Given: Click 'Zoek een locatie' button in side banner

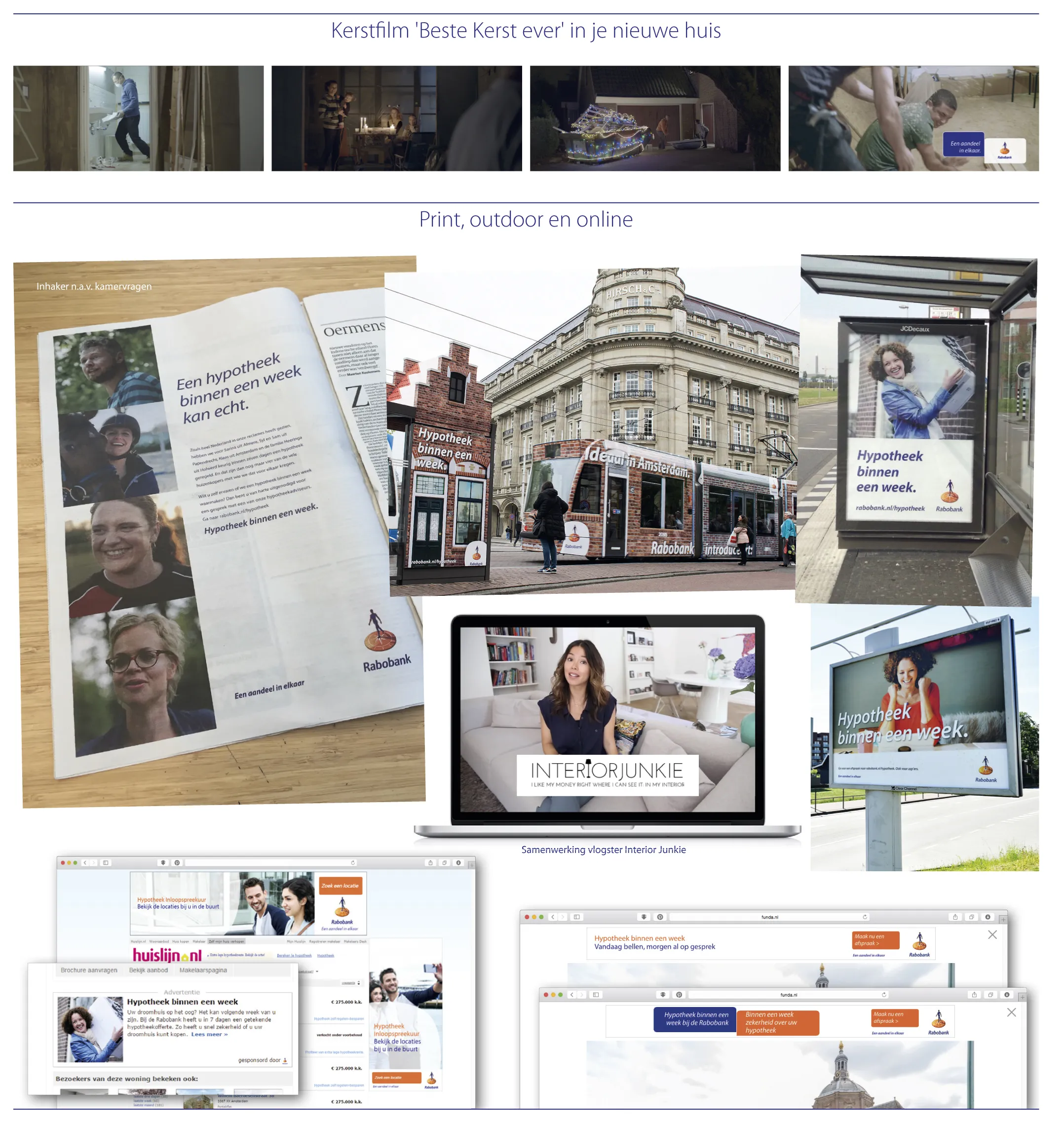Looking at the screenshot, I should pos(396,1078).
